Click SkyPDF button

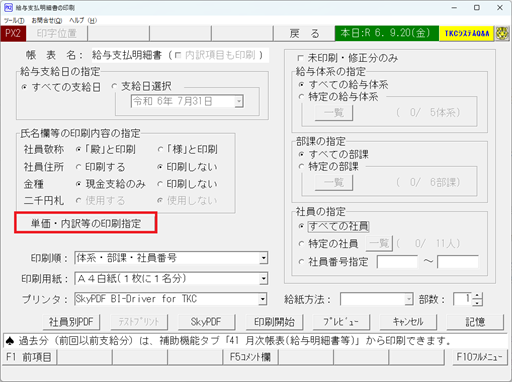[206, 322]
